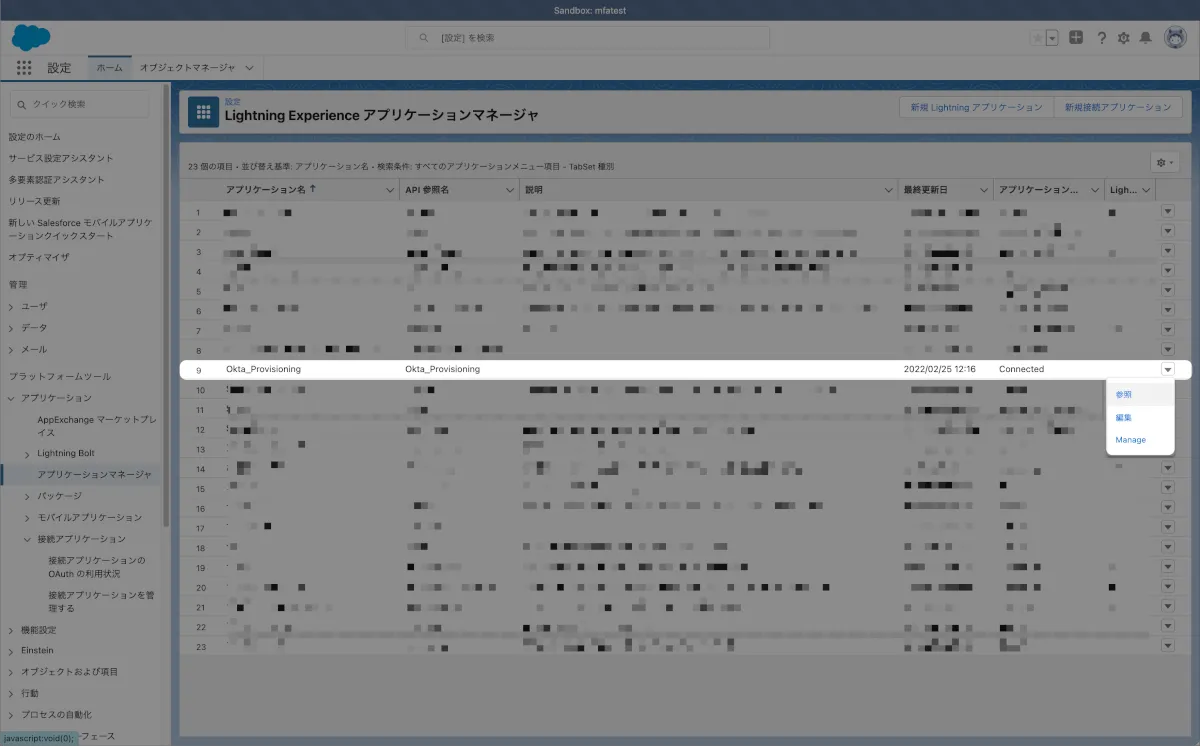
Task: Expand the ユーザ sidebar node
Action: tap(12, 306)
